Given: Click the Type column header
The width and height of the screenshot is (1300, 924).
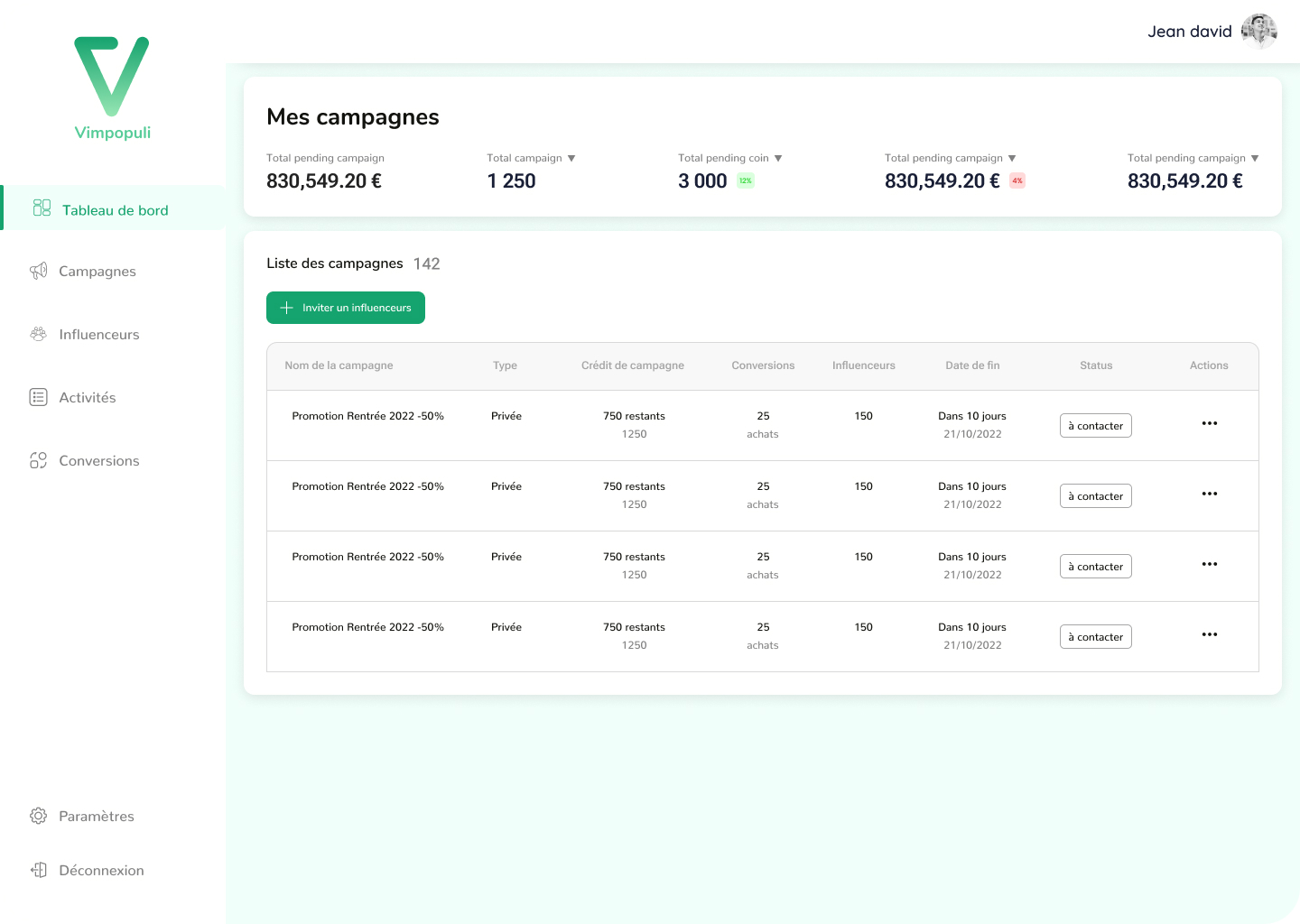Looking at the screenshot, I should [x=505, y=365].
